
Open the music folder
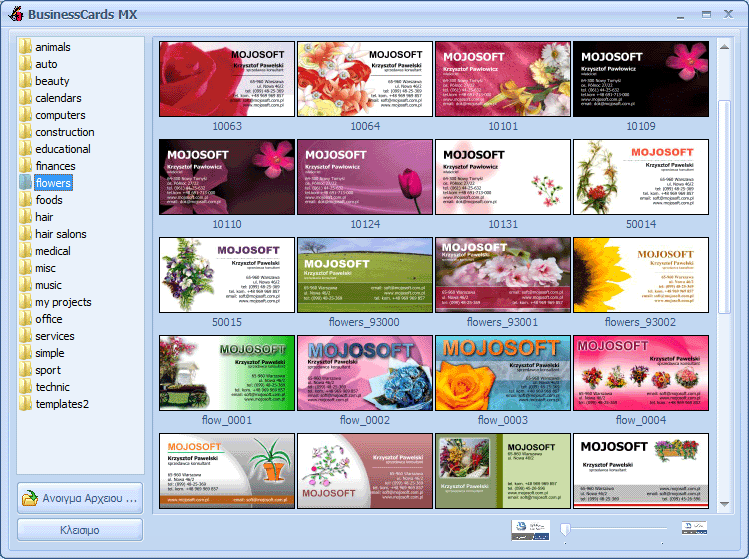(x=41, y=285)
